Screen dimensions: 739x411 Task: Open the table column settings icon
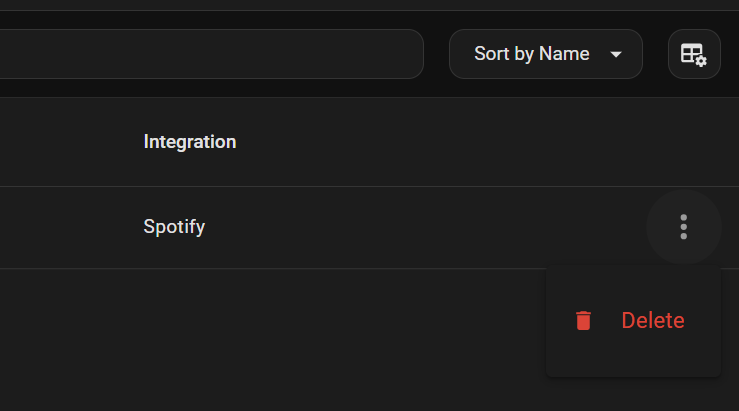click(694, 54)
